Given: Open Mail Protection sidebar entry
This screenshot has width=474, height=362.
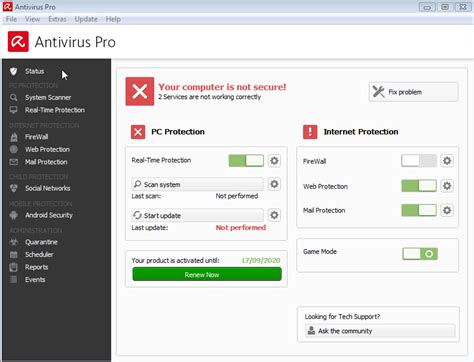Looking at the screenshot, I should pyautogui.click(x=46, y=162).
